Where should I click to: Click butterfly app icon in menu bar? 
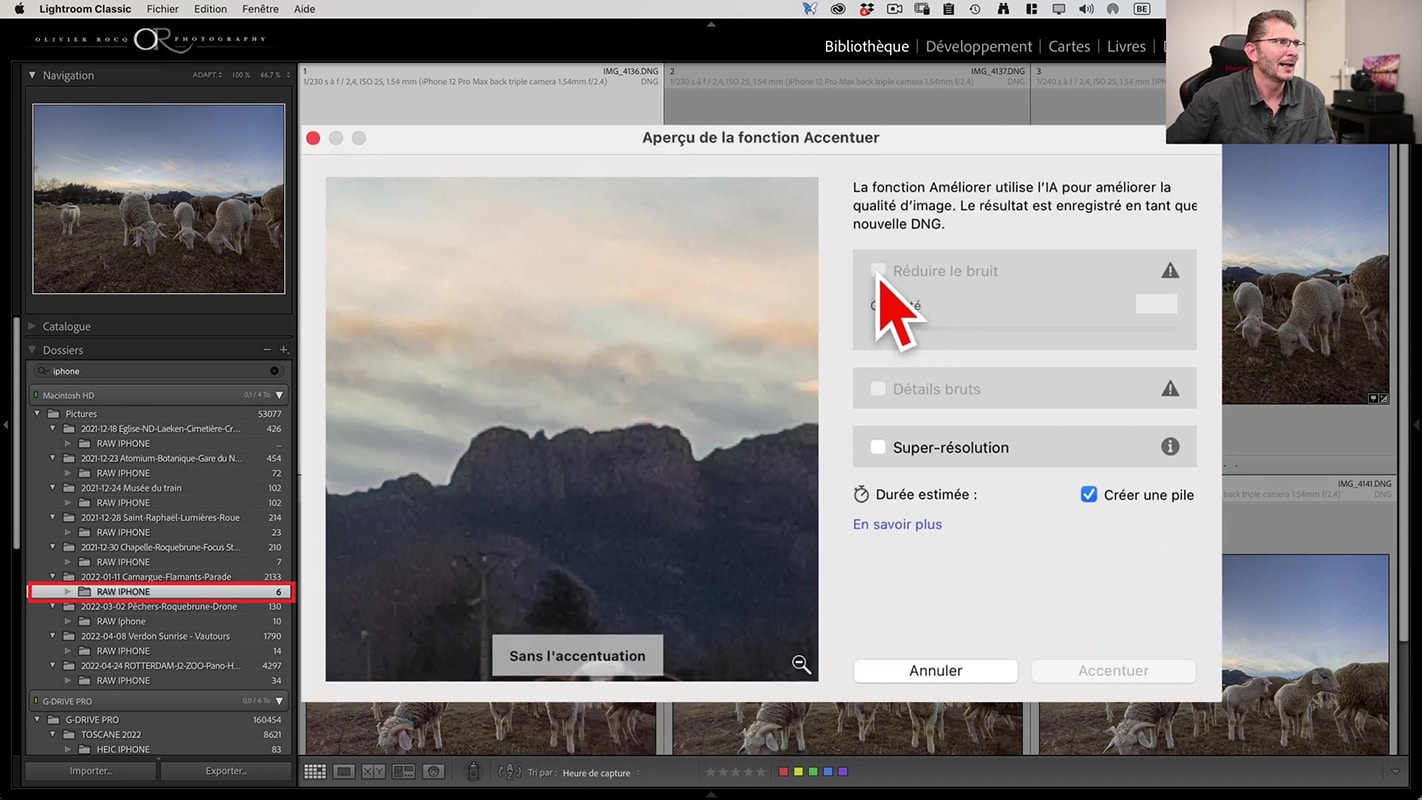coord(810,9)
